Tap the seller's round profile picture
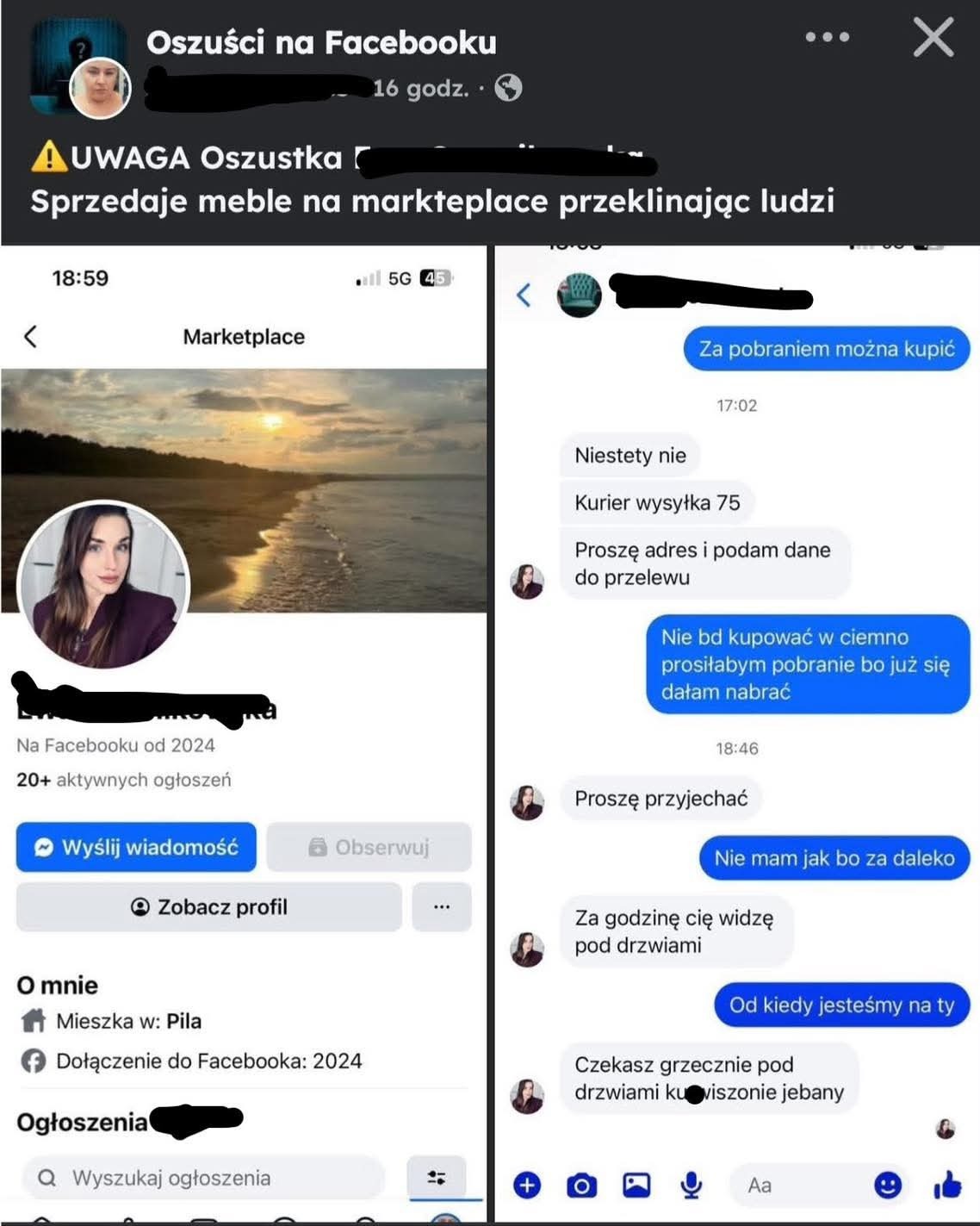This screenshot has height=1226, width=980. pos(102,586)
